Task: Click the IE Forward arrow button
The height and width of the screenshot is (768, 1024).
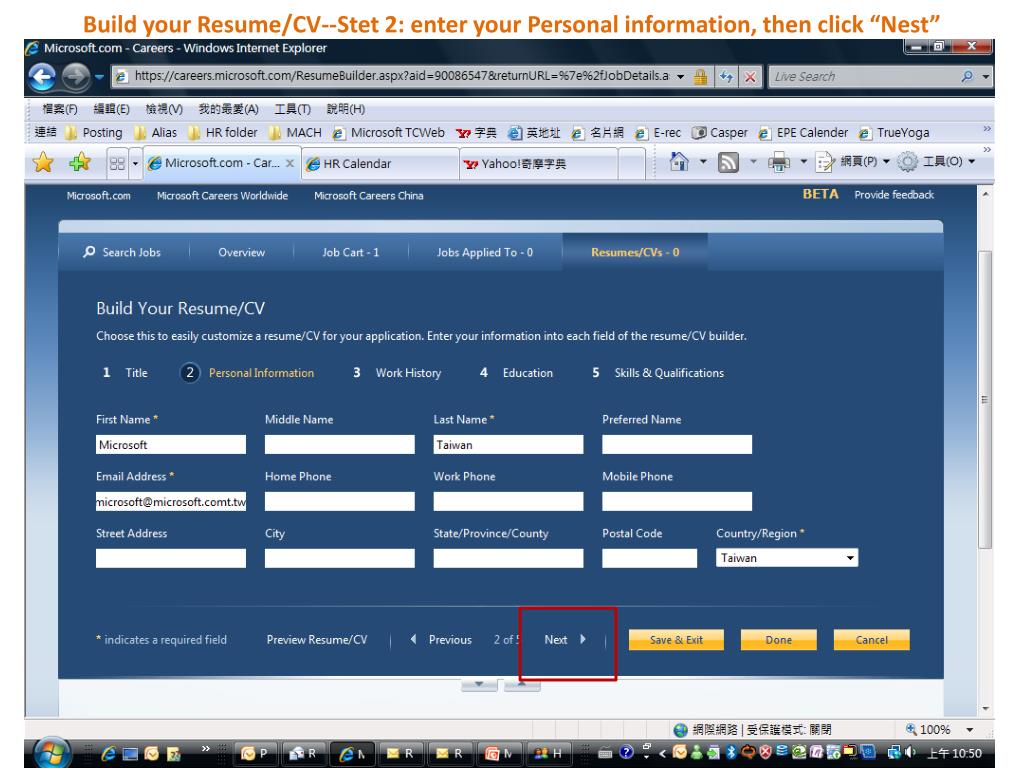Action: tap(75, 77)
